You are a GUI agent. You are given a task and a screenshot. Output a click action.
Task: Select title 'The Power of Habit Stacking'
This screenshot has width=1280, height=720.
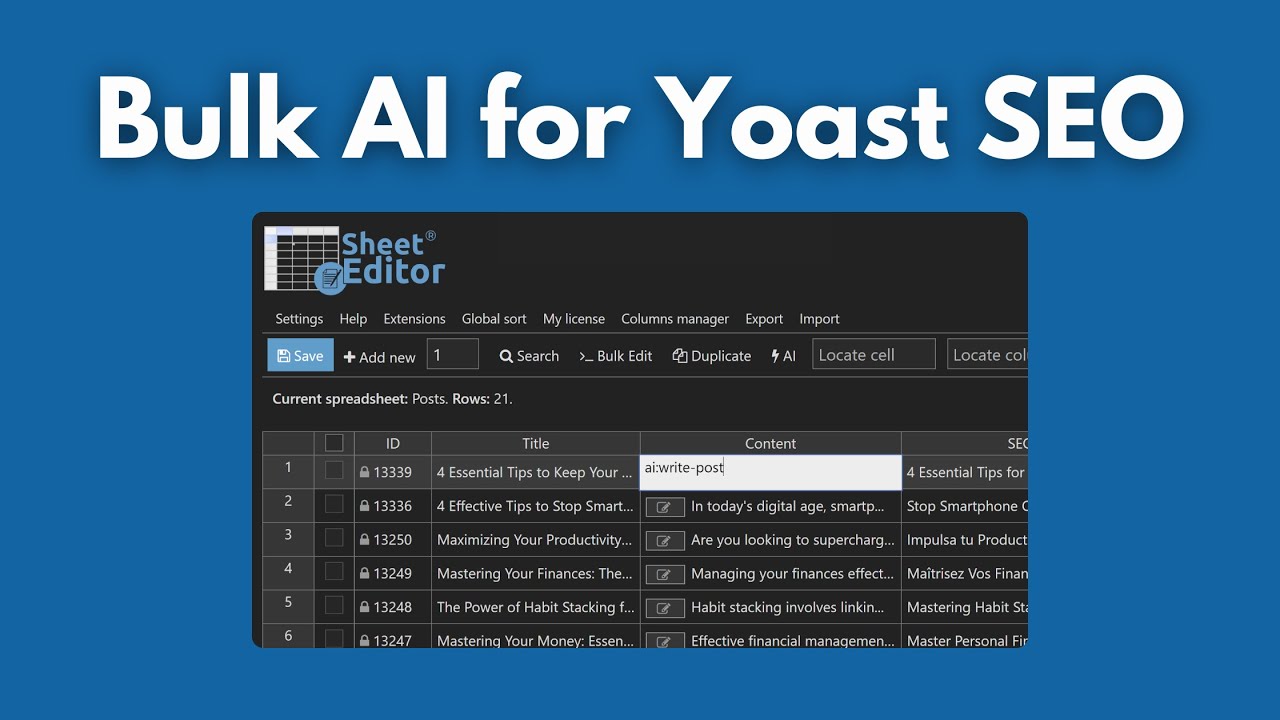[x=535, y=607]
